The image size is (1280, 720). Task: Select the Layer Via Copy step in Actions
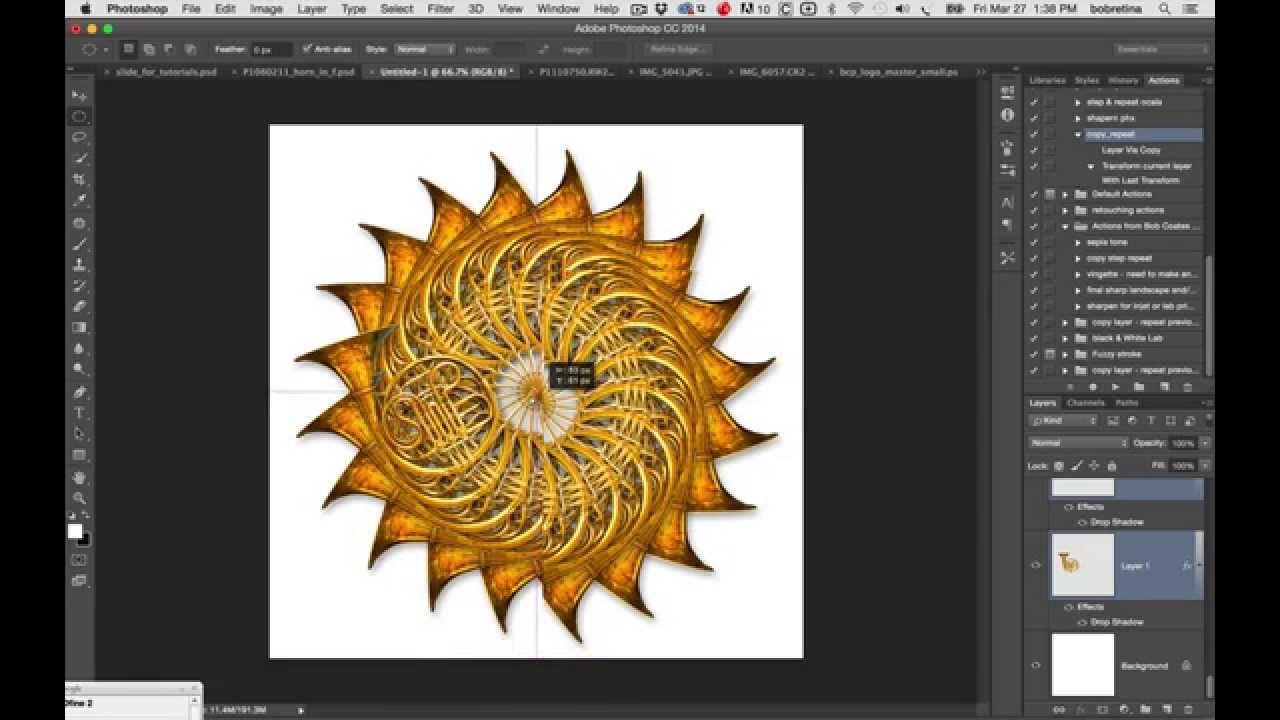[1131, 150]
